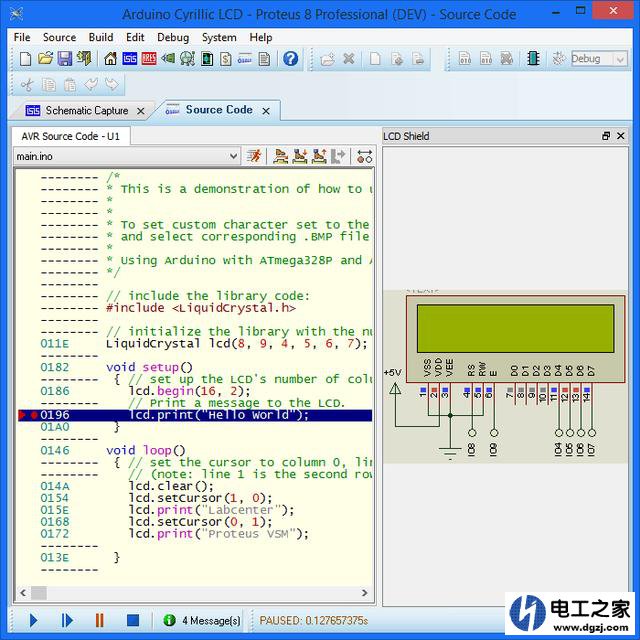
Task: Click the Close Project icon
Action: click(x=84, y=59)
